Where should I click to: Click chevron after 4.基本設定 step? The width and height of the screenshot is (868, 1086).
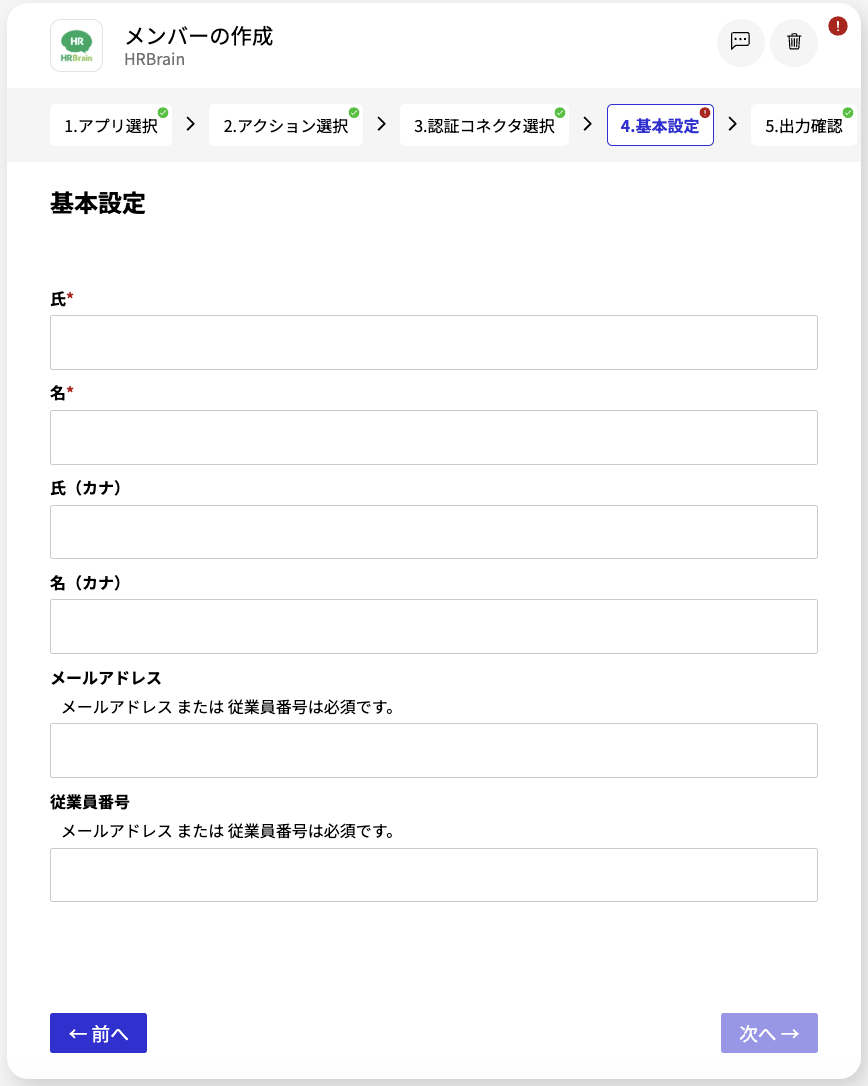point(732,125)
